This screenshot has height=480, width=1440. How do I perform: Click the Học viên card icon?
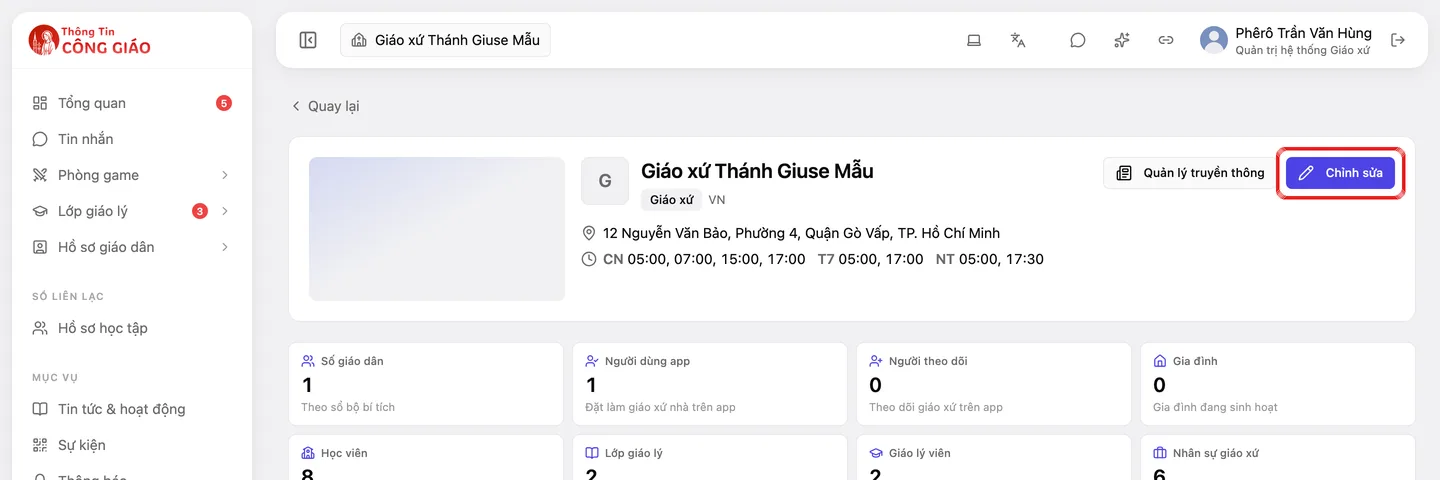(308, 453)
